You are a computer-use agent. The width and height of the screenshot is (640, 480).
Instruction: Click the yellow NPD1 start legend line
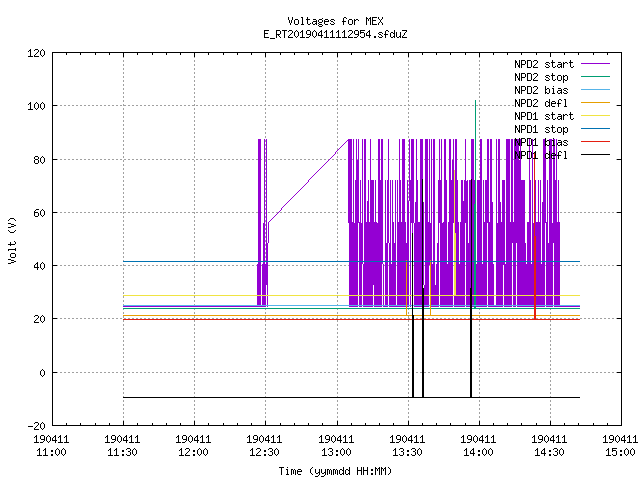[595, 116]
